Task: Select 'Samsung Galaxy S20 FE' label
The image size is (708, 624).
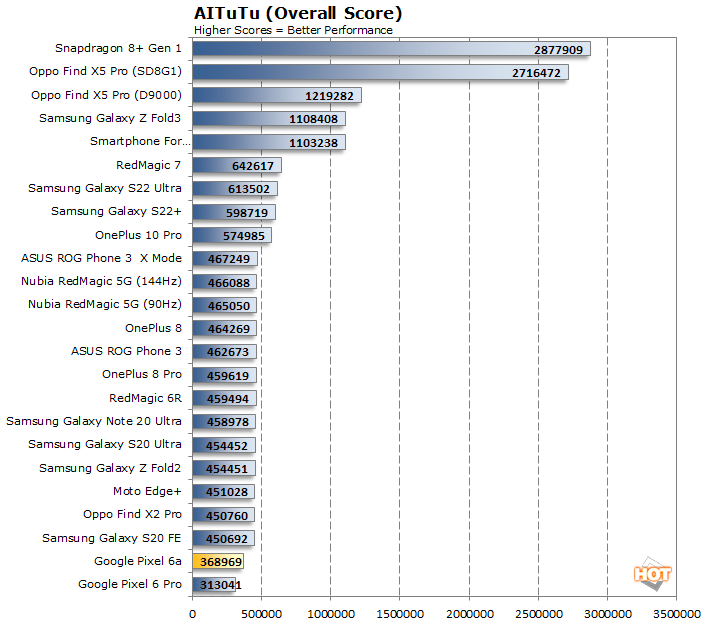Action: point(112,538)
